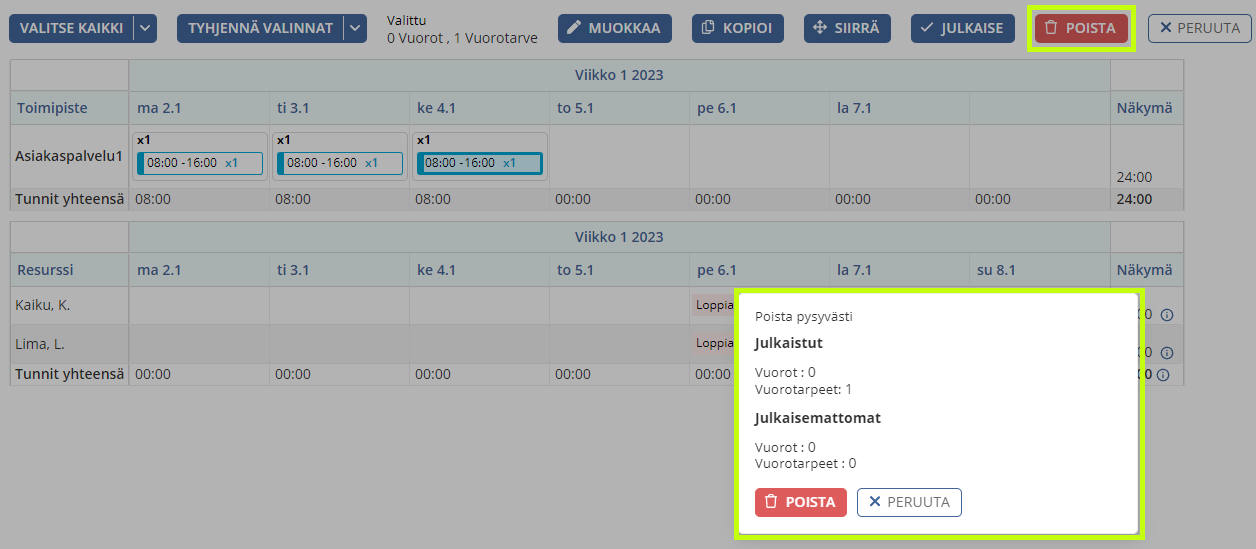Click info icon on resource Tunnit yhteensä row

(x=1164, y=376)
